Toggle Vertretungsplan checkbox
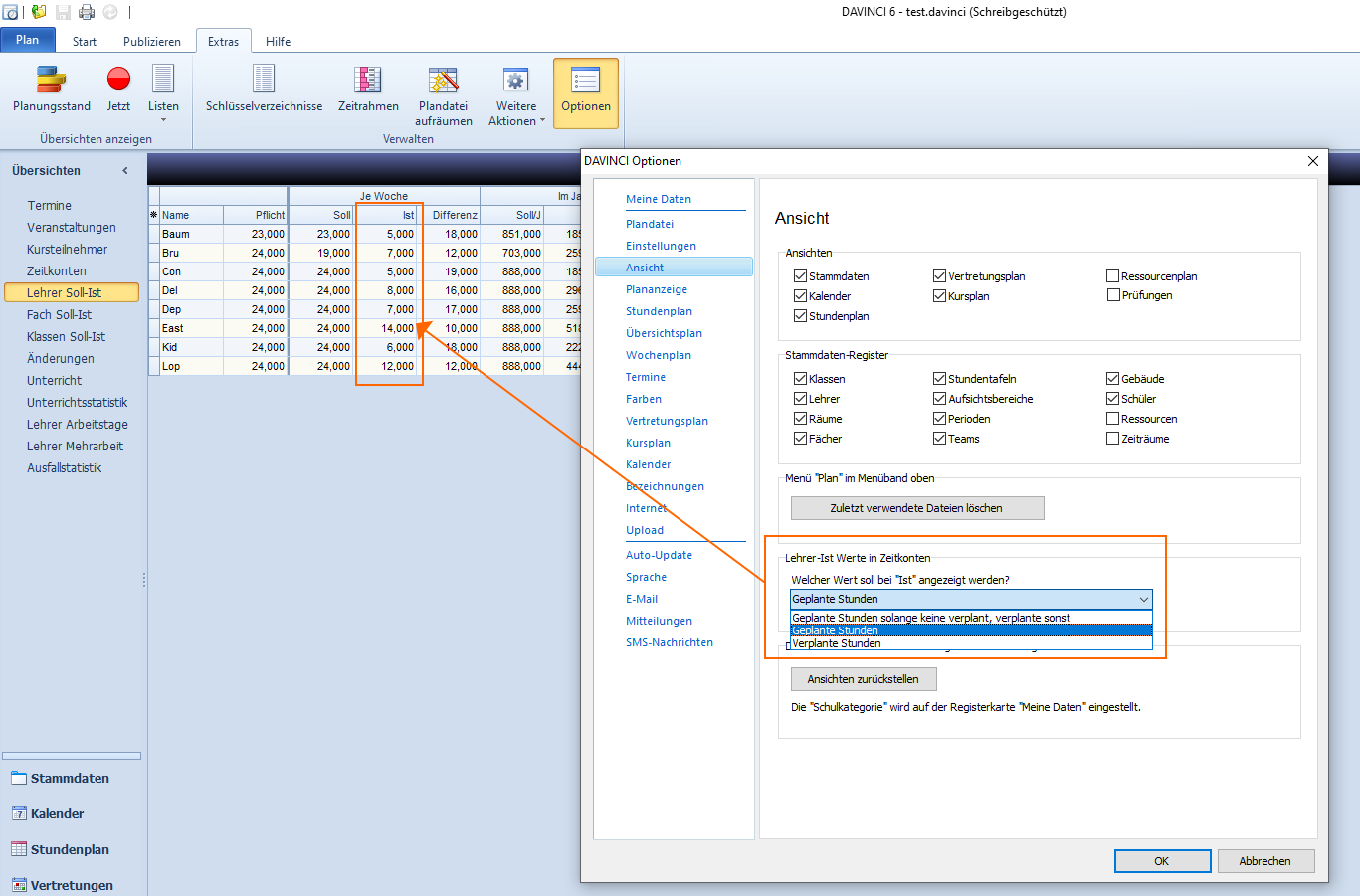Image resolution: width=1360 pixels, height=896 pixels. pyautogui.click(x=939, y=276)
